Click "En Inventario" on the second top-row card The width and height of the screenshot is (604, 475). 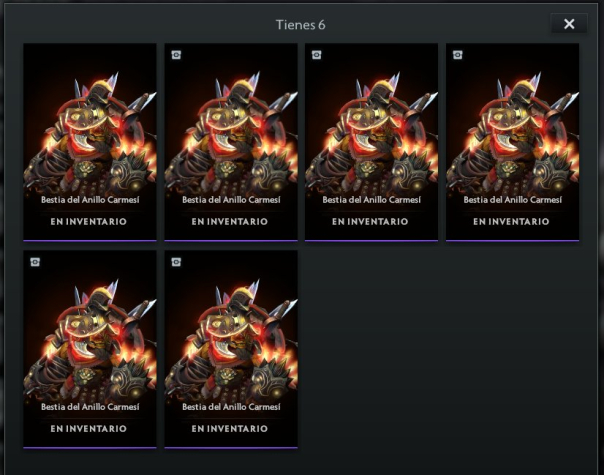click(231, 221)
